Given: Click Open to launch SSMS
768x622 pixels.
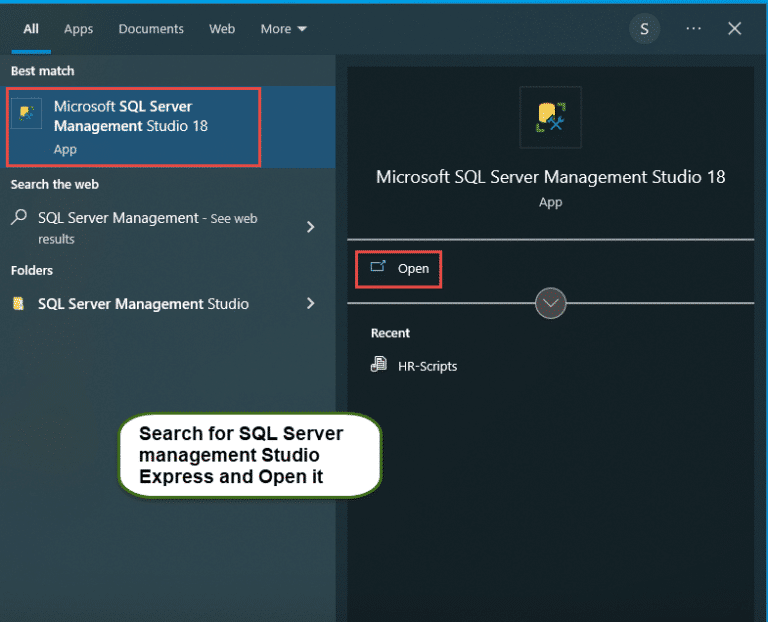Looking at the screenshot, I should click(x=398, y=269).
